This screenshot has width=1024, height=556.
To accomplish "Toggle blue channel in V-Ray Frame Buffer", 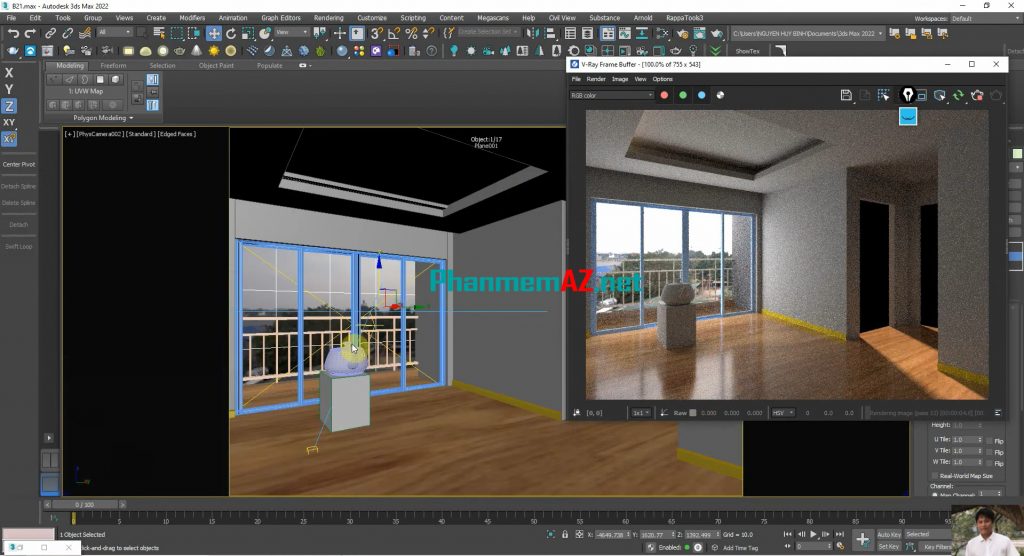I will point(701,95).
